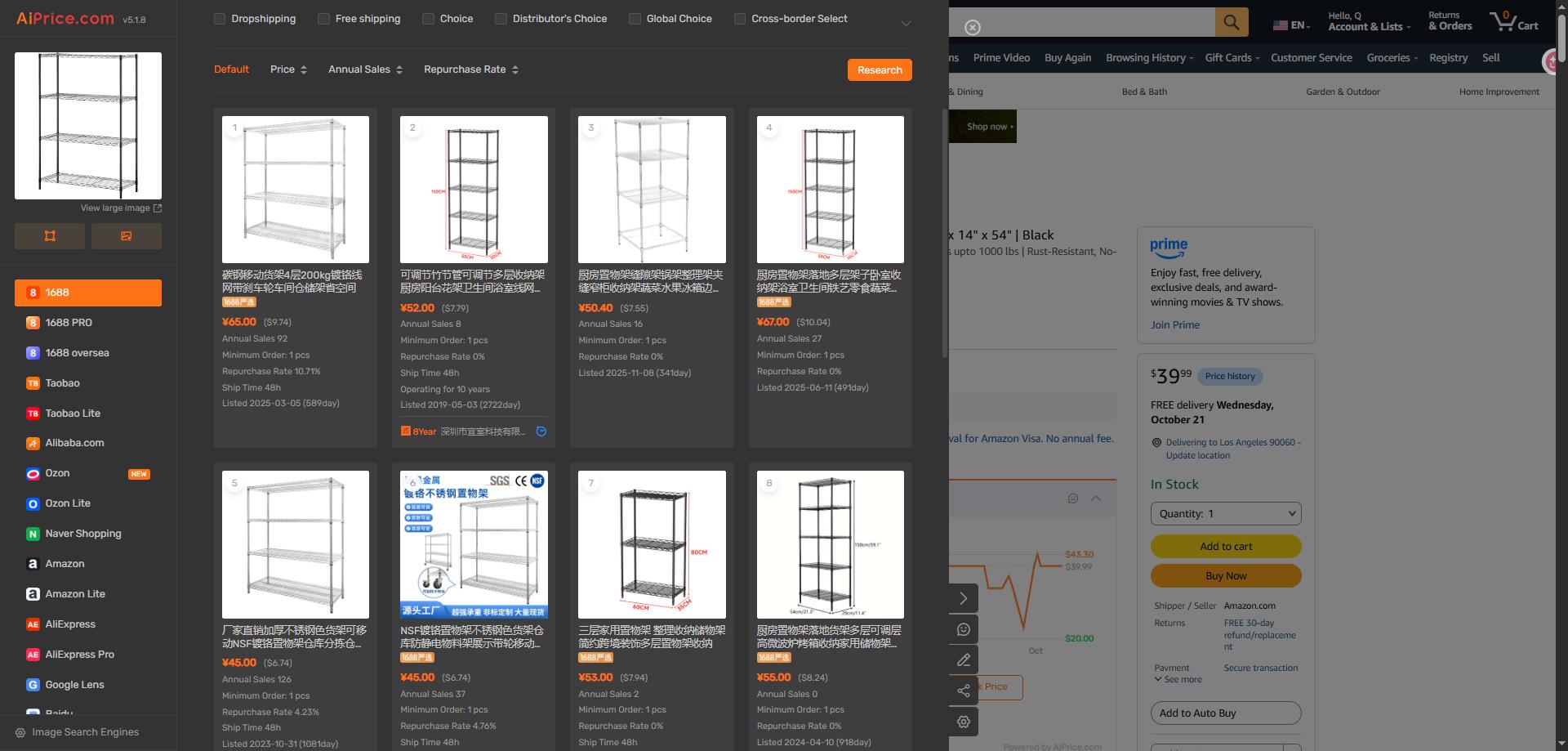Screen dimensions: 1568x751
Task: Check the Choice filter checkbox
Action: pos(428,19)
